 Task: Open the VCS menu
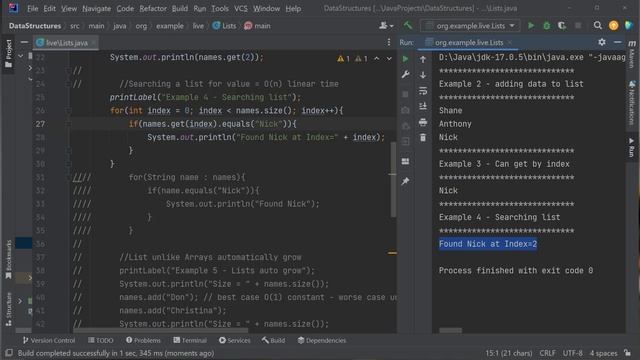pos(240,8)
